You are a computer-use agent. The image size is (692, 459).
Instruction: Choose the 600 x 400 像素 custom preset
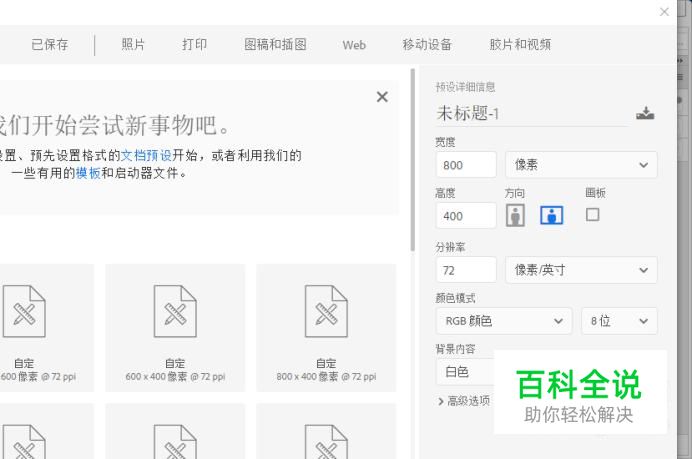pyautogui.click(x=175, y=327)
